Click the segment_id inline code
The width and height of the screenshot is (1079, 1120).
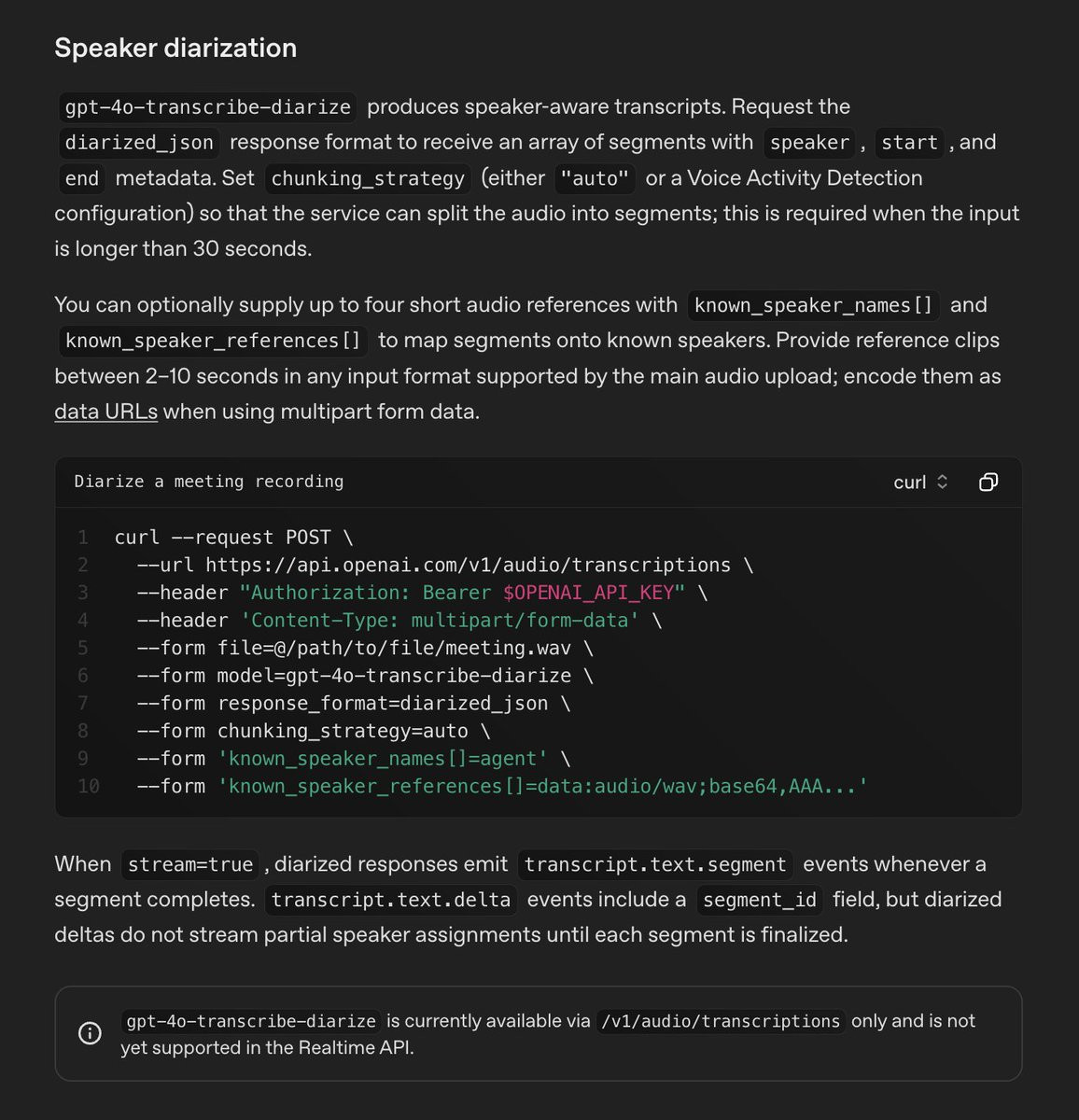pos(760,900)
